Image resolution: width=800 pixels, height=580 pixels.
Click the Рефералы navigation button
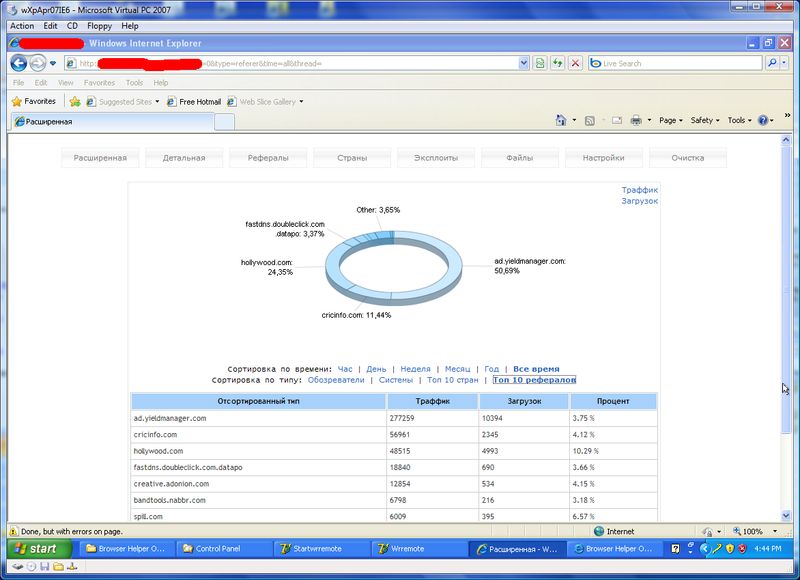click(268, 158)
